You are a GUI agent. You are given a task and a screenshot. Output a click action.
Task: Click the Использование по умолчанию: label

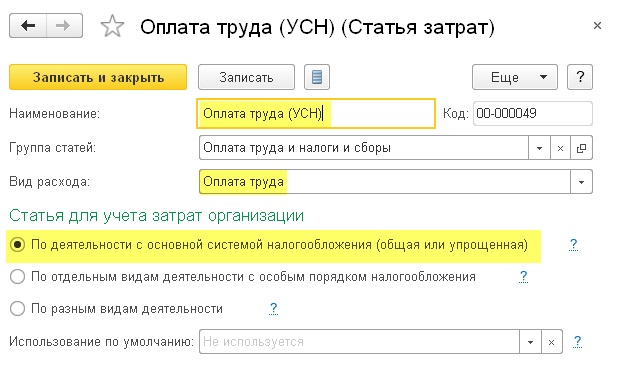tap(101, 342)
